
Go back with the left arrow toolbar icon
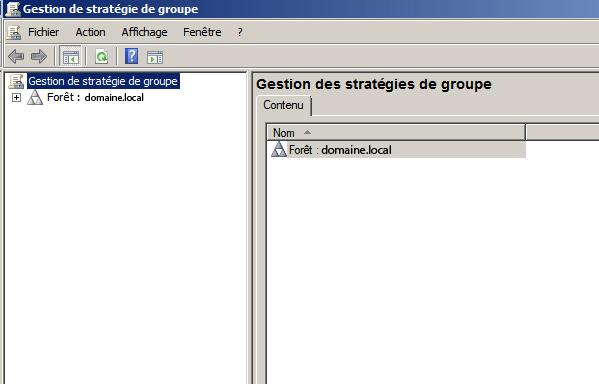pyautogui.click(x=16, y=57)
